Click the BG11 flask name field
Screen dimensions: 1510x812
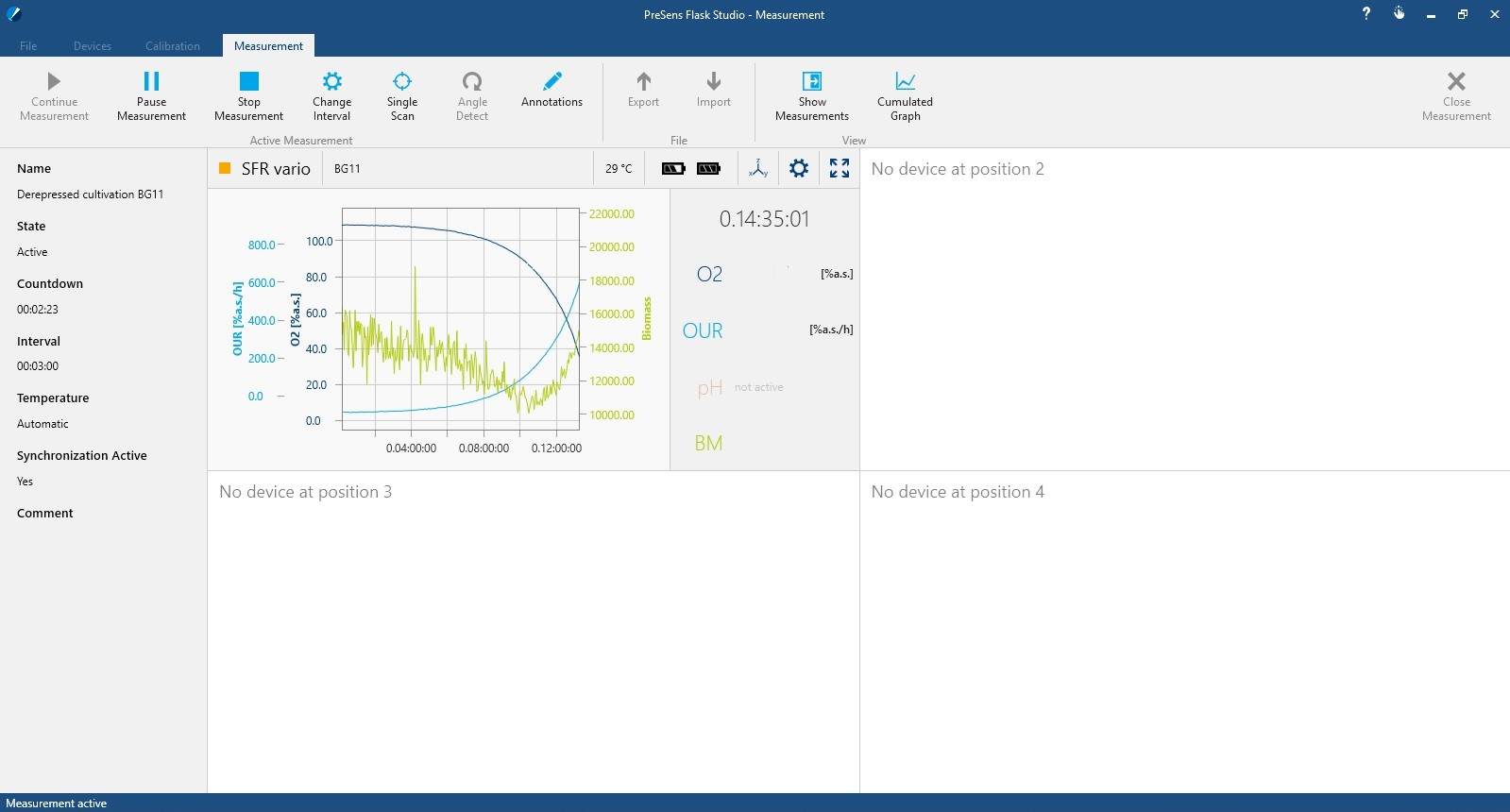[x=348, y=169]
